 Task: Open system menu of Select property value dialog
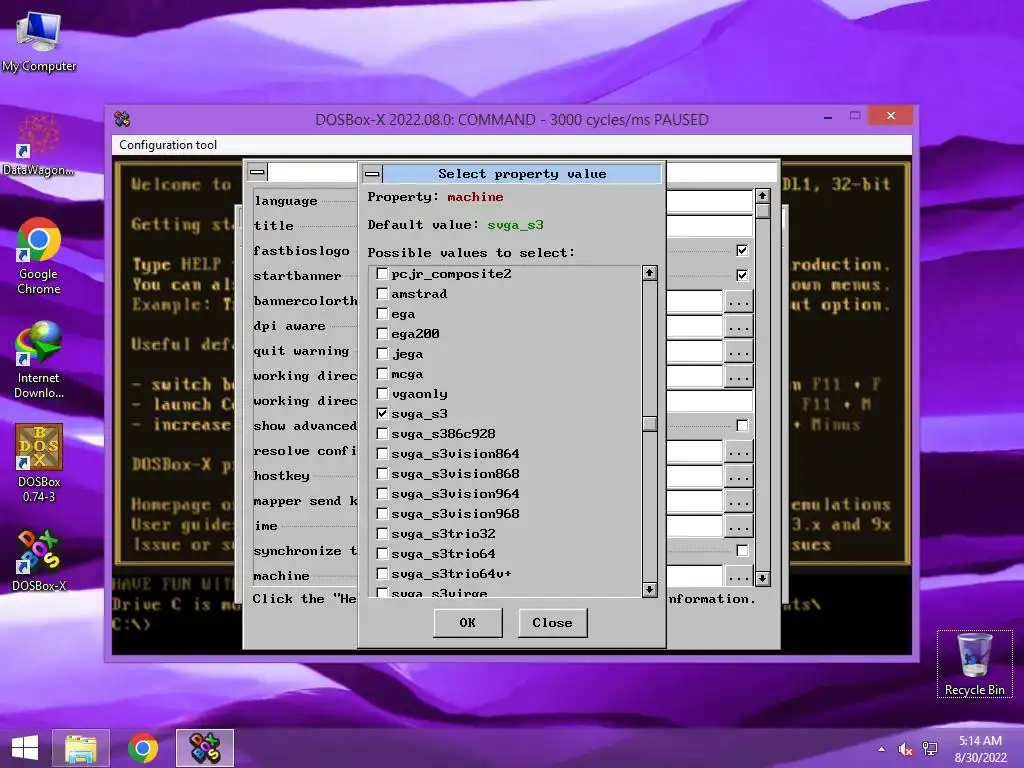[372, 174]
